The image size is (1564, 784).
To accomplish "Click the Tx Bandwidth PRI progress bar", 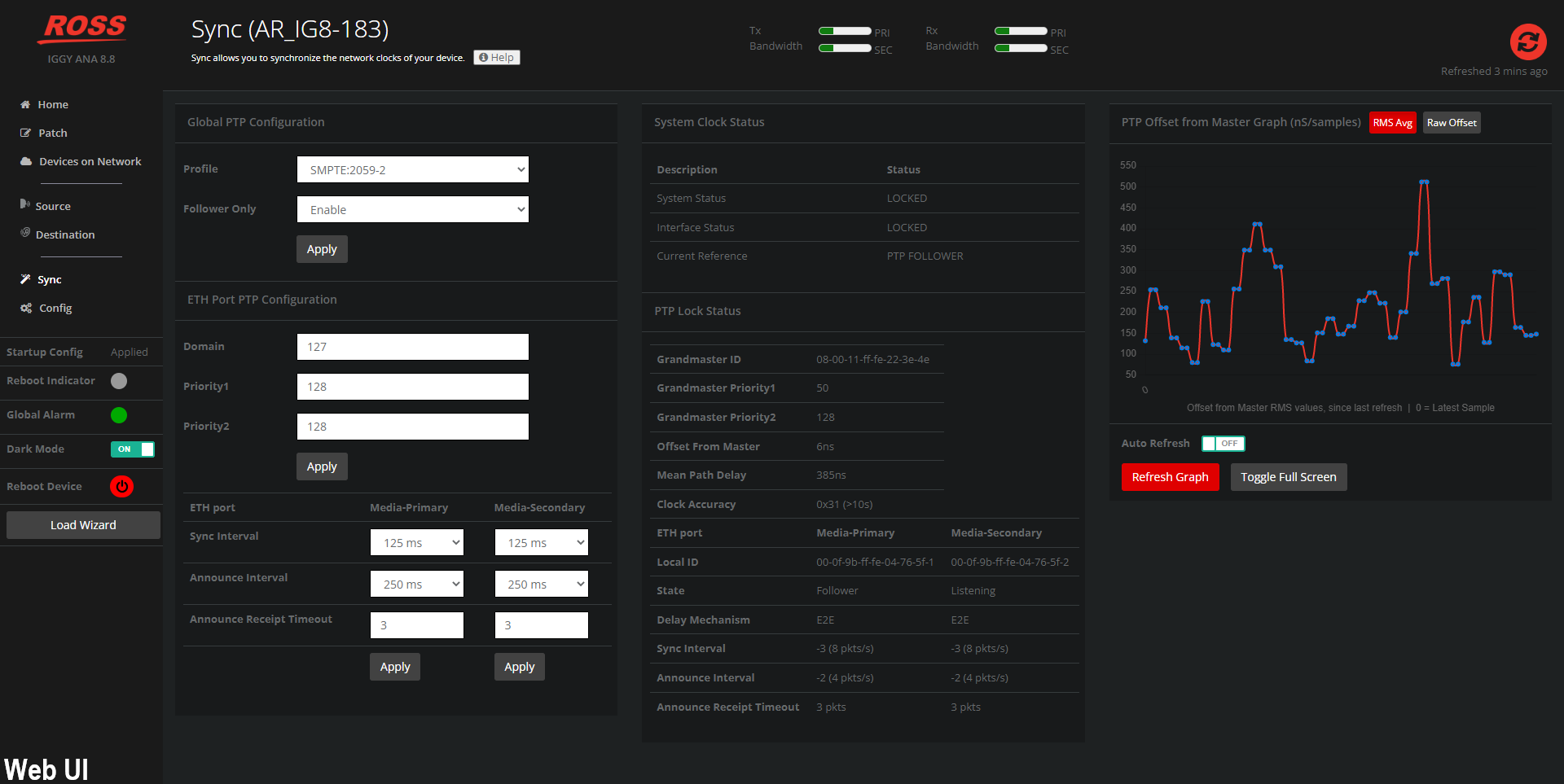I will [845, 31].
